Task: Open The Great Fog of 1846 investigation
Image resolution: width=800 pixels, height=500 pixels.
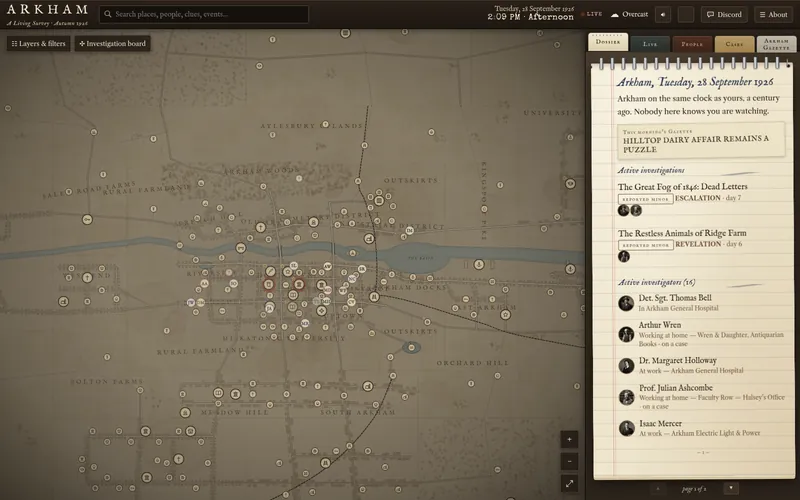Action: (x=682, y=187)
